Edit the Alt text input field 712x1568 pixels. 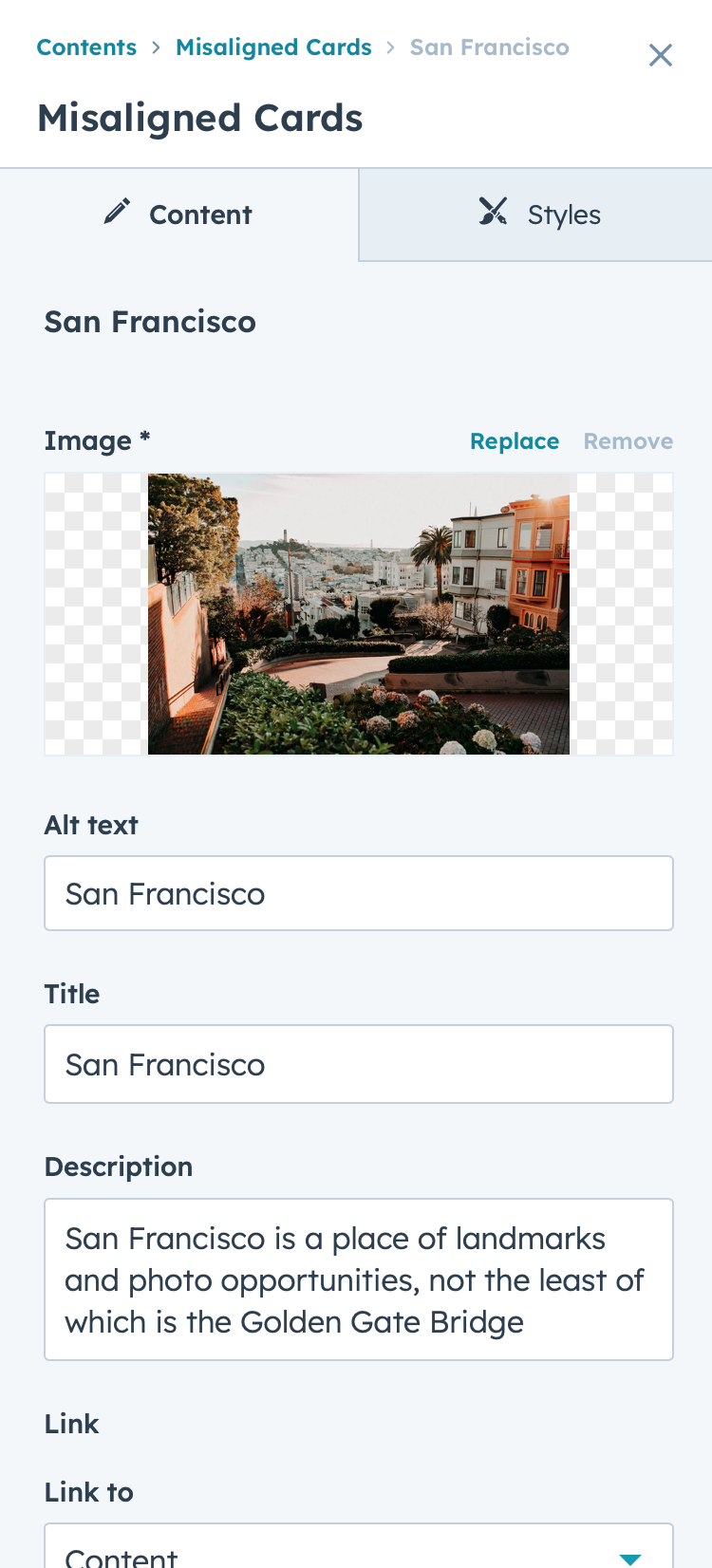(359, 893)
